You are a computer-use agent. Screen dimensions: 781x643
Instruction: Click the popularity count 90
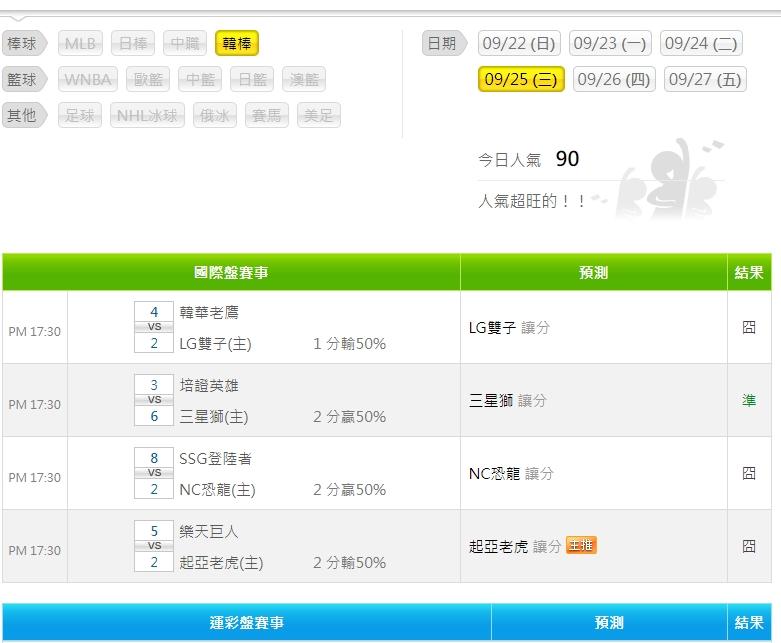567,159
